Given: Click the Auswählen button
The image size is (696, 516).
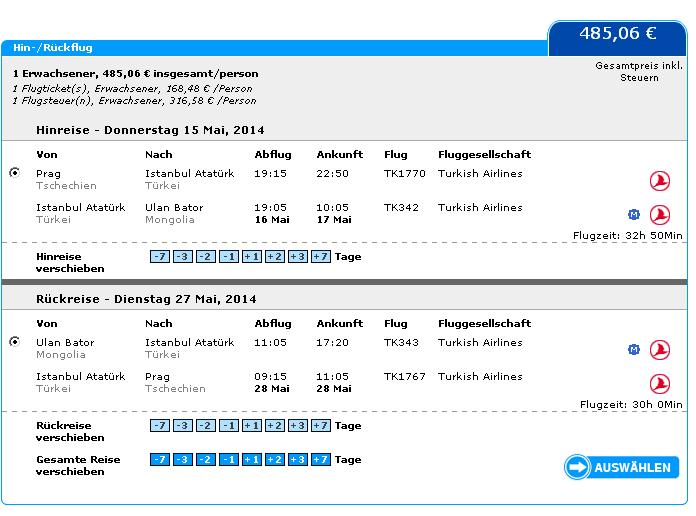Looking at the screenshot, I should [x=622, y=467].
